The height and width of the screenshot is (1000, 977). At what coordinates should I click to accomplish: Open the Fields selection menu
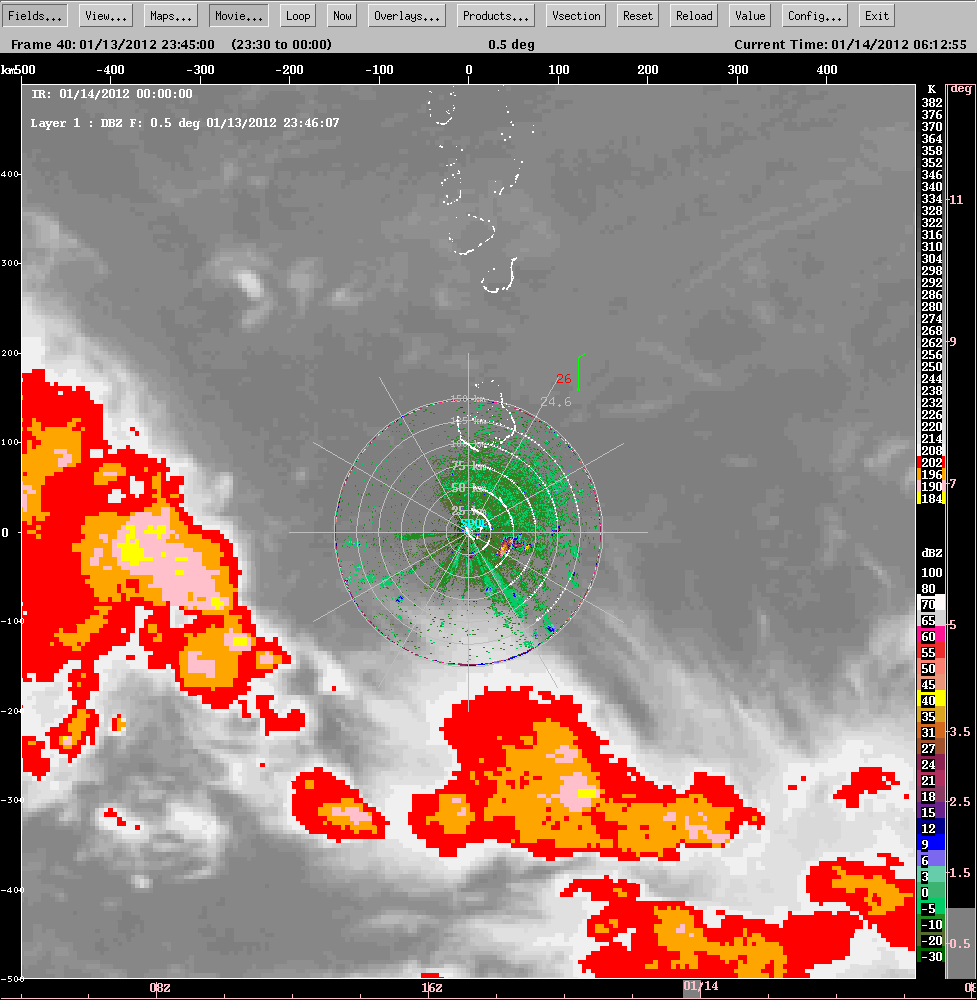[34, 15]
